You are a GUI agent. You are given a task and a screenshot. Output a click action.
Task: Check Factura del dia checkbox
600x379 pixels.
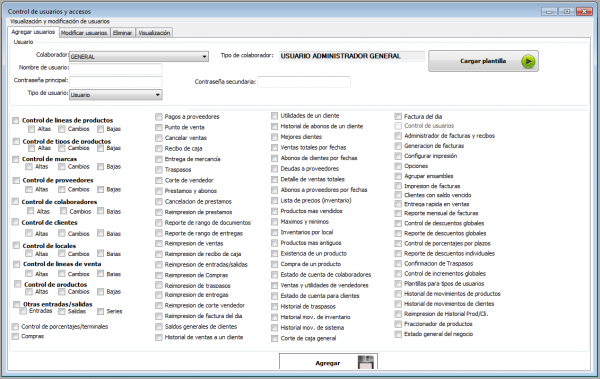398,116
